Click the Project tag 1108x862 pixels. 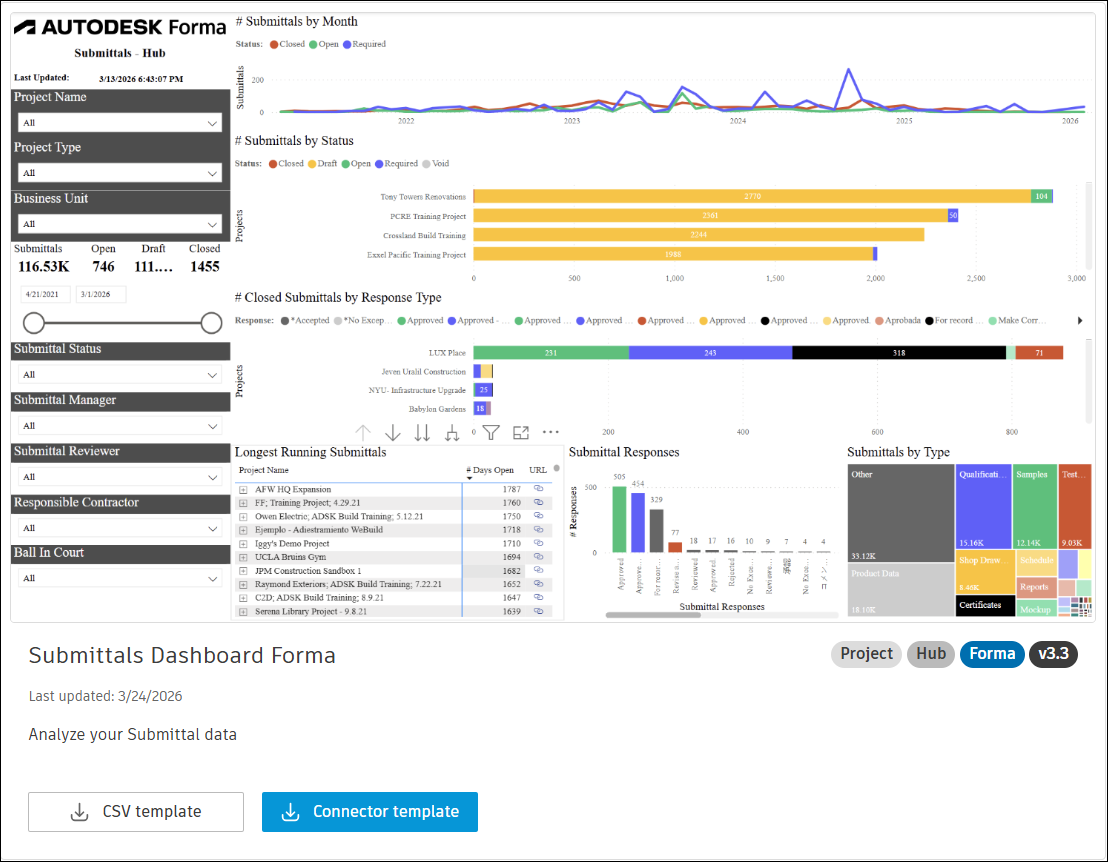(866, 654)
